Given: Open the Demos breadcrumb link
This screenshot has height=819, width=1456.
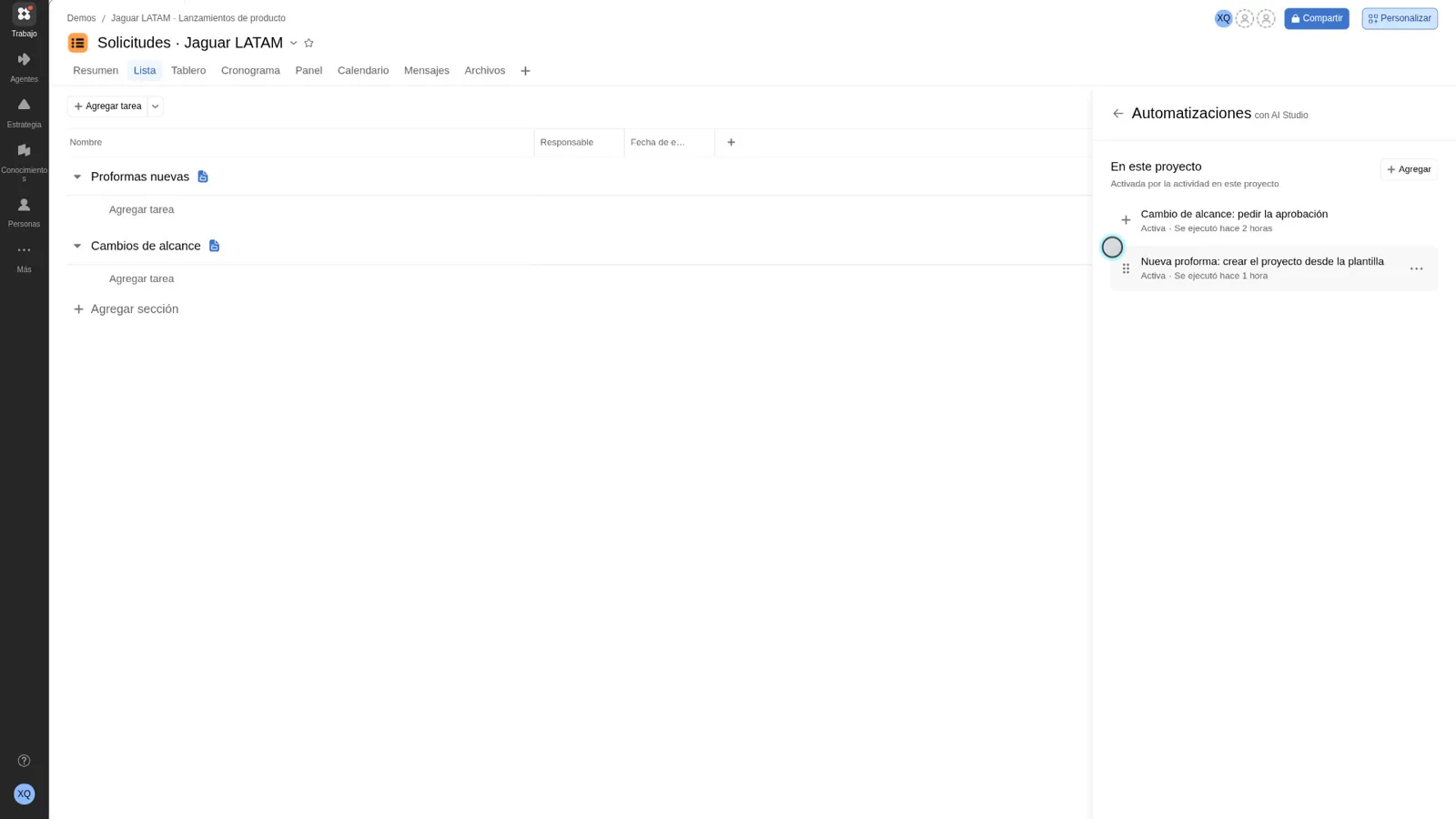Looking at the screenshot, I should (x=81, y=18).
